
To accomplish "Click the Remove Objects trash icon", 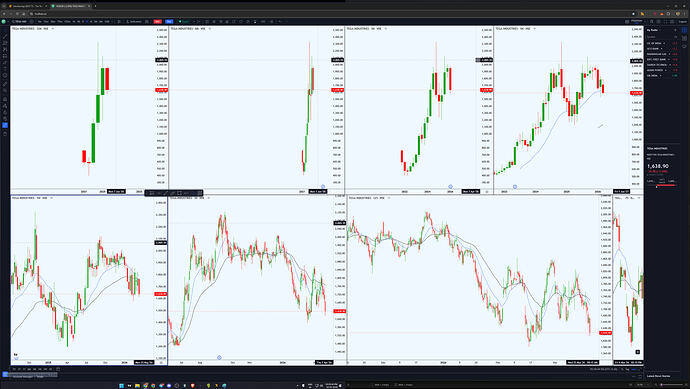I will [x=5, y=133].
